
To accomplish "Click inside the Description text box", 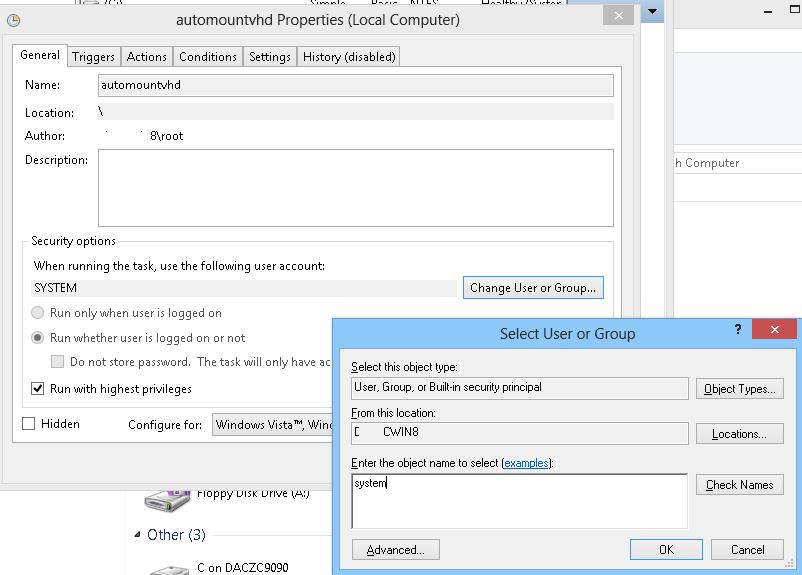I will (355, 188).
